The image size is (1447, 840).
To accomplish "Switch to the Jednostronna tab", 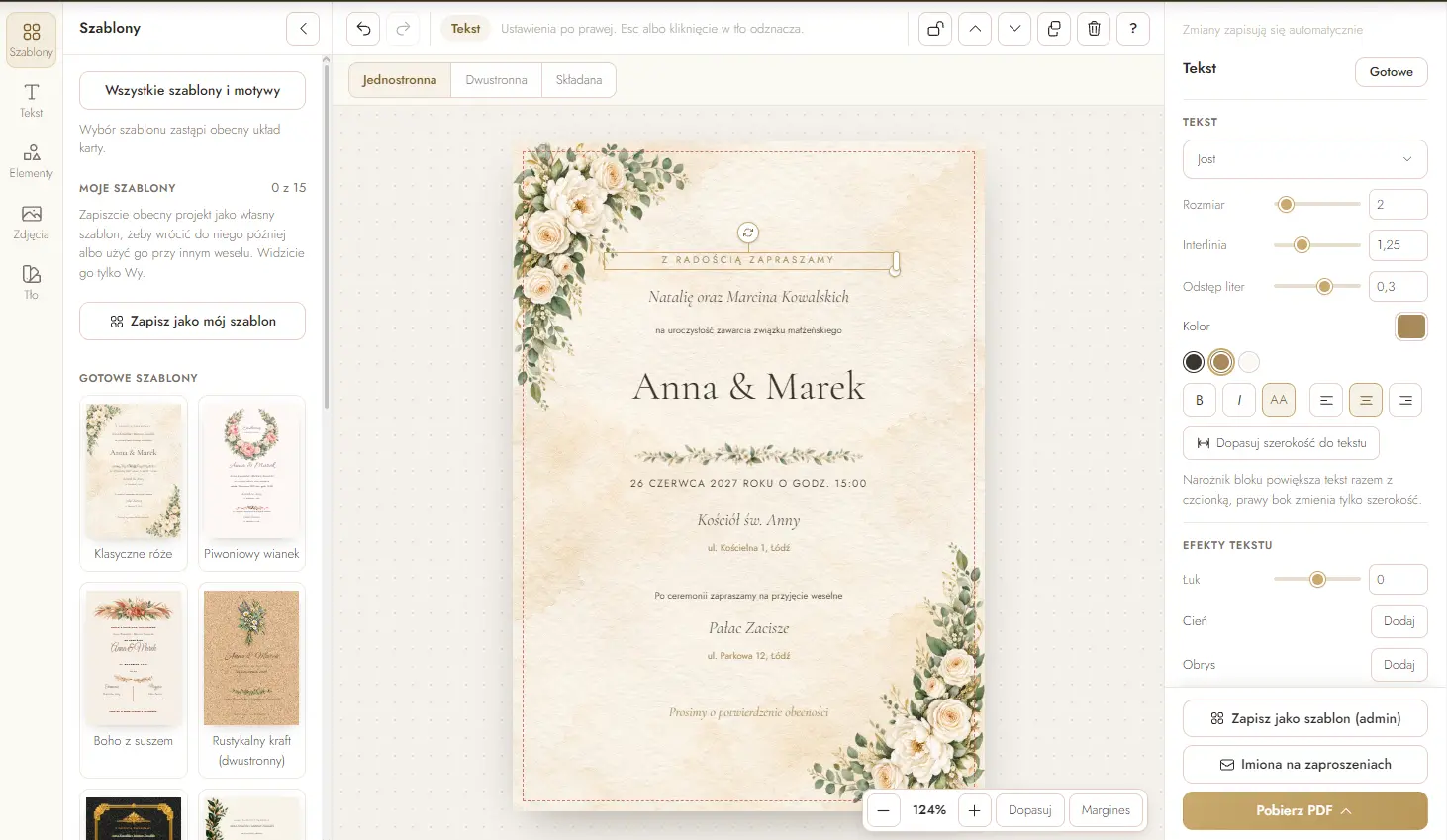I will (x=400, y=80).
